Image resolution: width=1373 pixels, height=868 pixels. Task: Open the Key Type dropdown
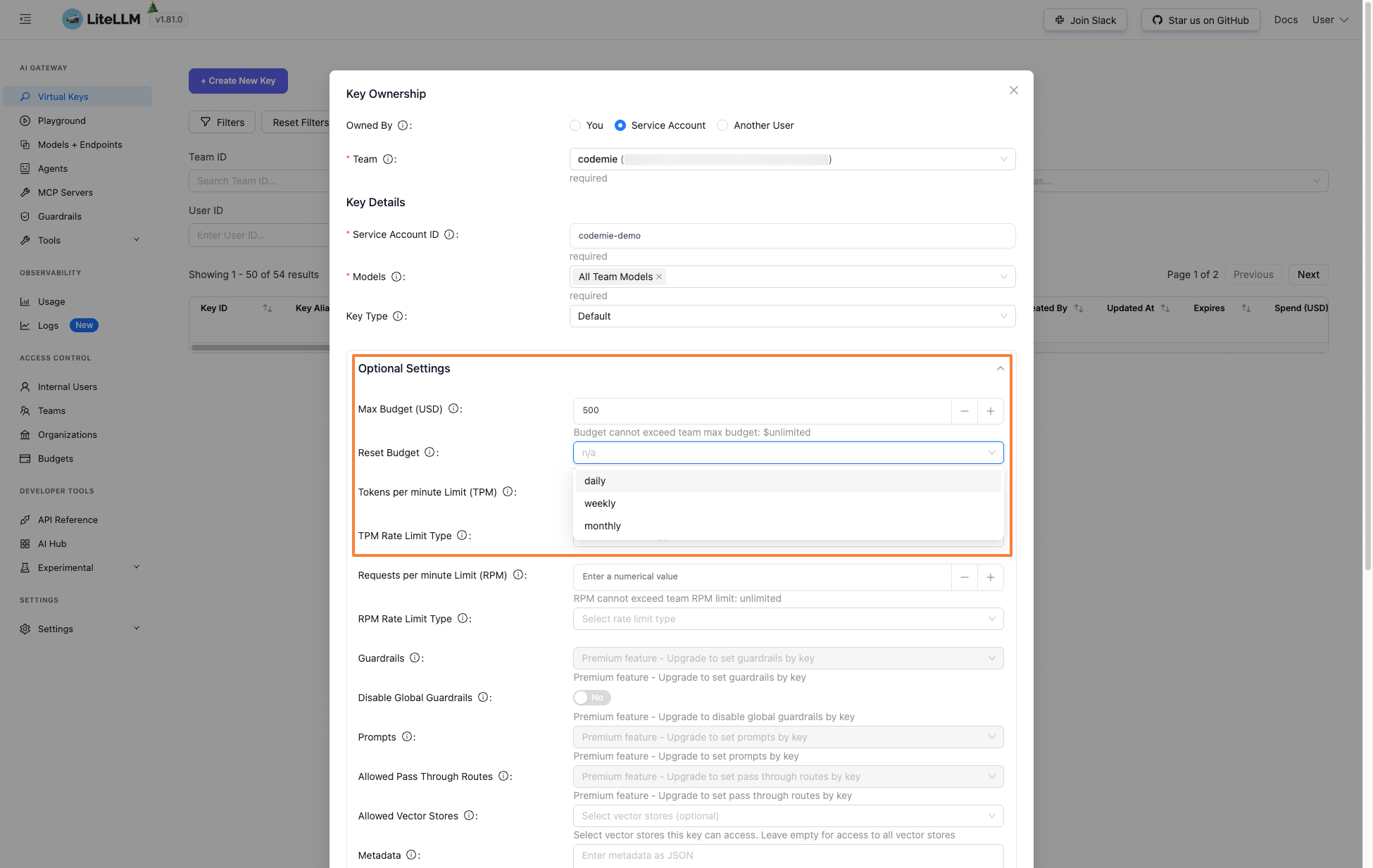(791, 316)
